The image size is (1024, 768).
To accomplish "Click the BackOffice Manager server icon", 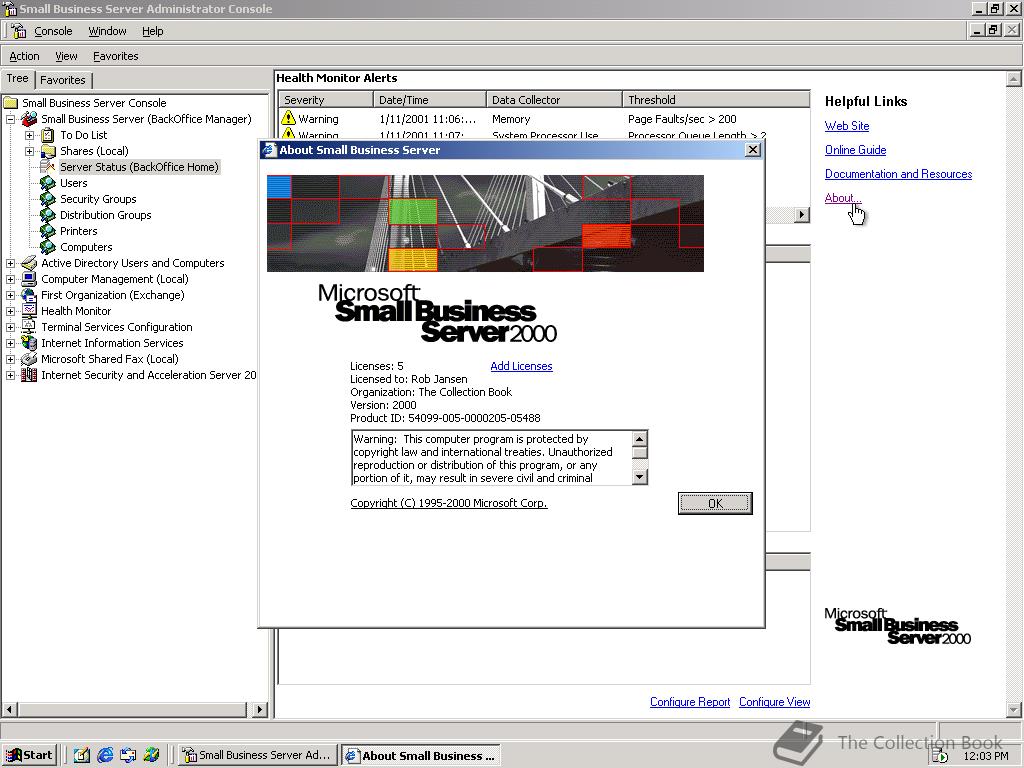I will click(x=29, y=119).
